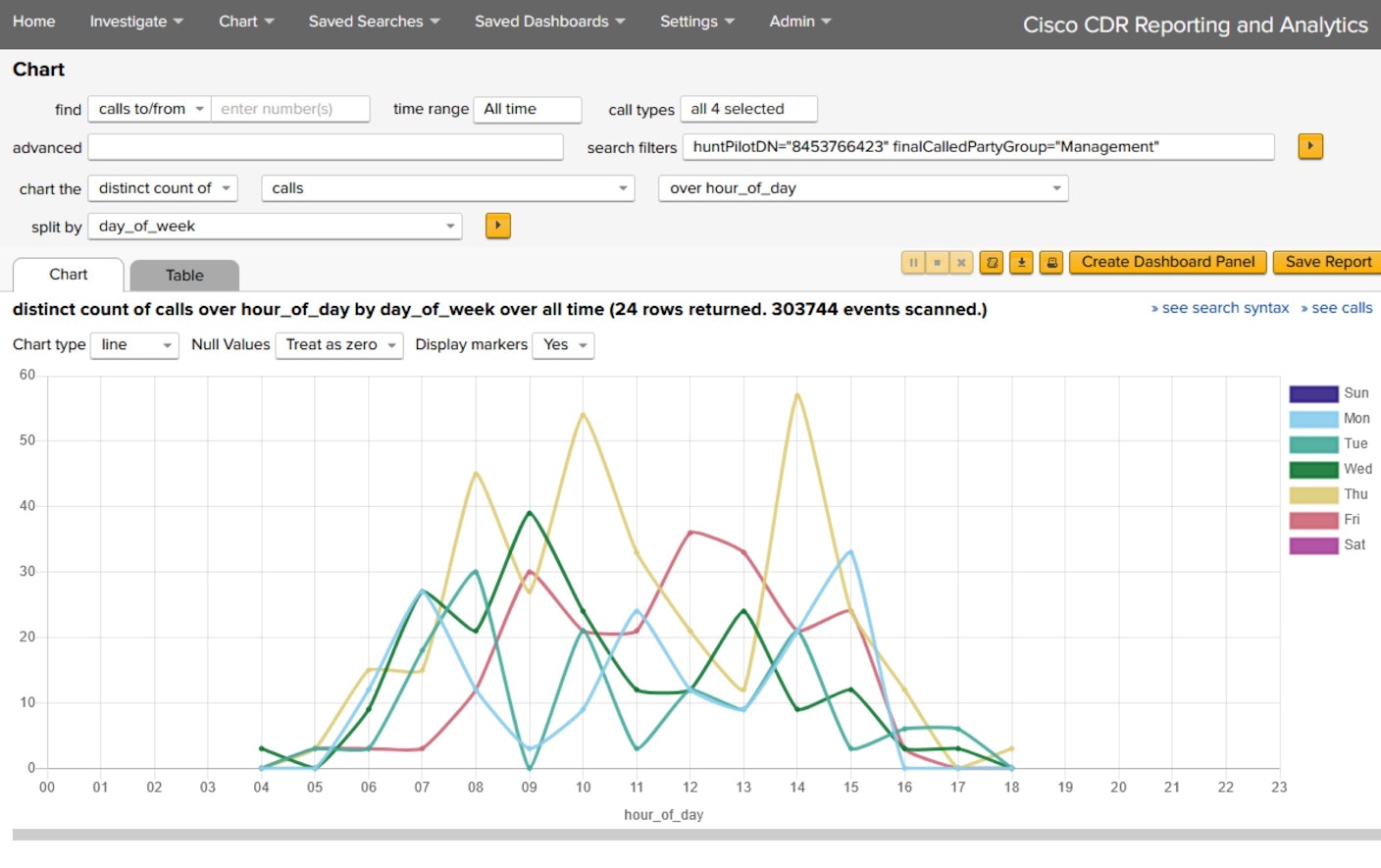Follow the see search syntax link

1219,308
